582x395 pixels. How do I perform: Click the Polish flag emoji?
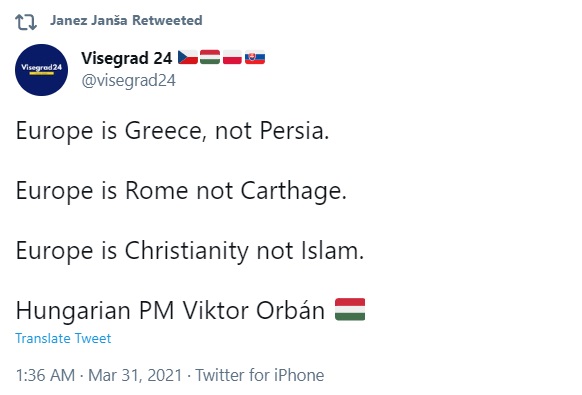232,57
